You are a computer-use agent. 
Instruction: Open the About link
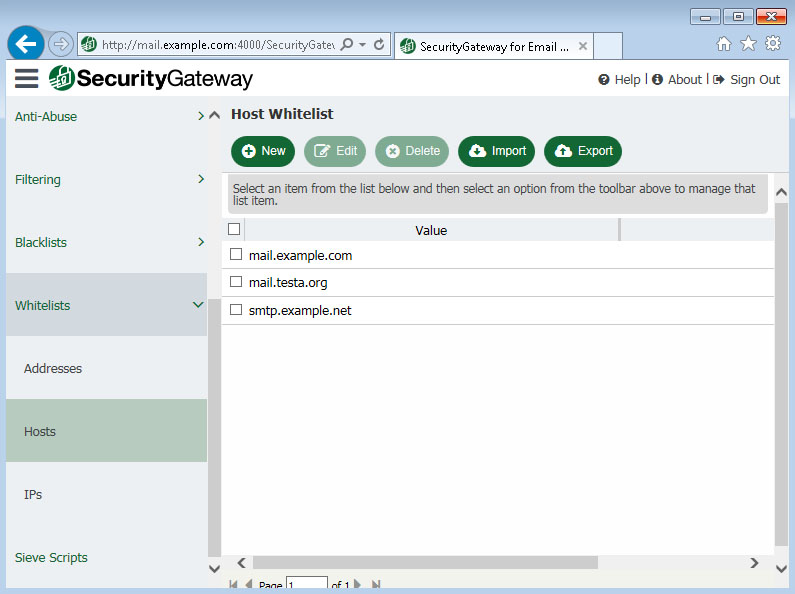(x=684, y=80)
